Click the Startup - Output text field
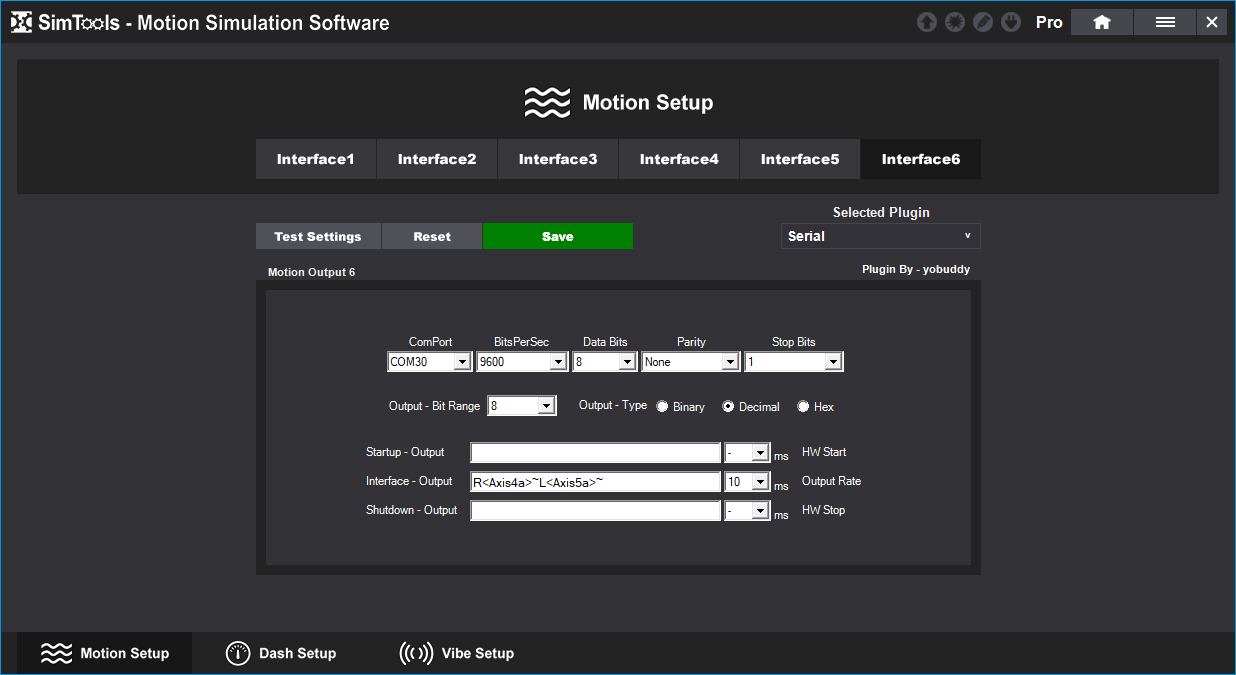 tap(596, 453)
